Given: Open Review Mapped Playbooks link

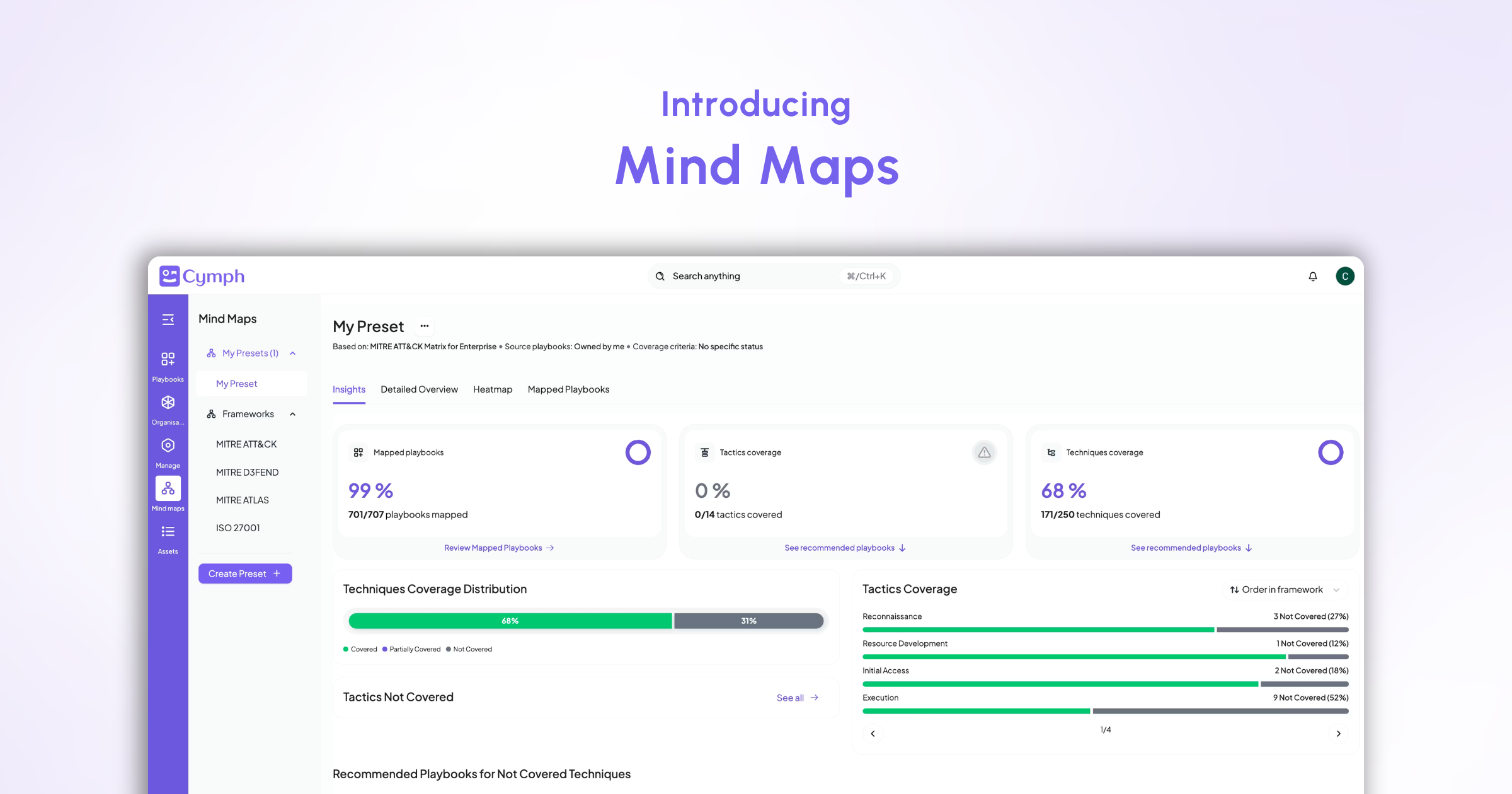Looking at the screenshot, I should coord(499,547).
